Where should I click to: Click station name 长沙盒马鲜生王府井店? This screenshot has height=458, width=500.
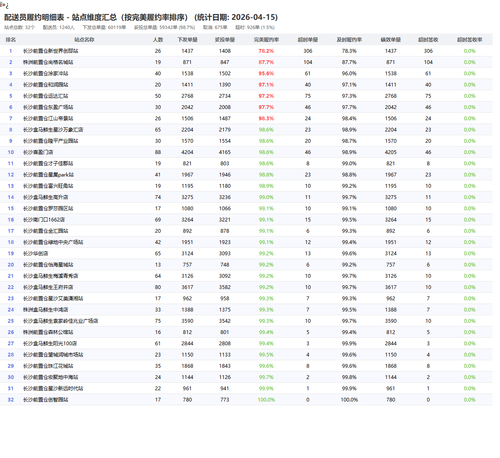pyautogui.click(x=48, y=287)
